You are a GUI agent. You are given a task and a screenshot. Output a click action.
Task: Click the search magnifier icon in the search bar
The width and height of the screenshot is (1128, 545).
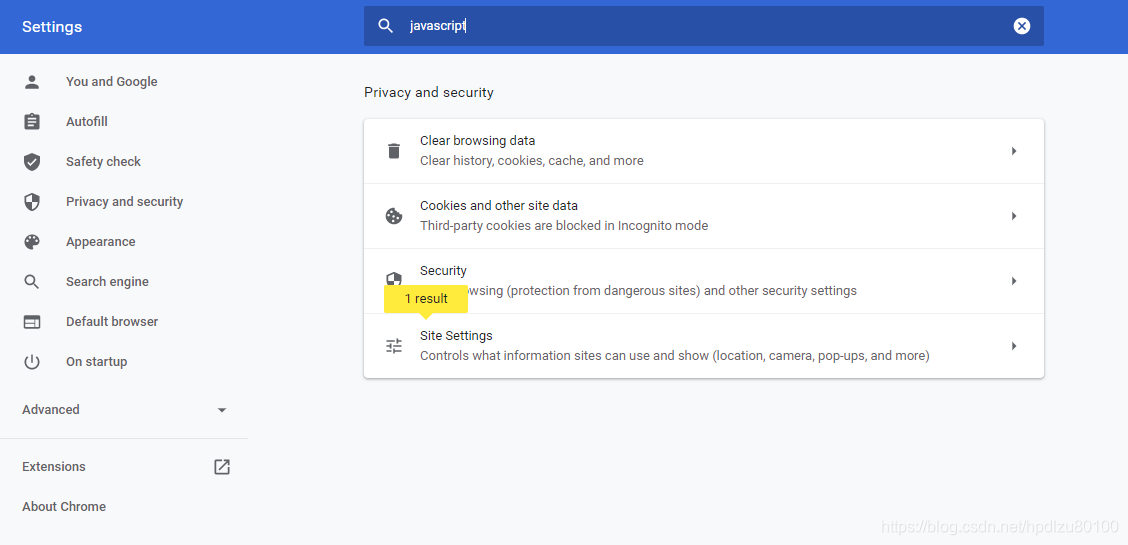[x=386, y=26]
